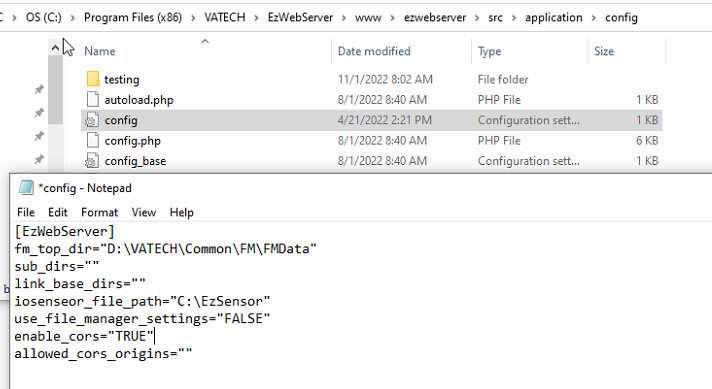Select the config.php file icon
The image size is (712, 389).
[93, 140]
